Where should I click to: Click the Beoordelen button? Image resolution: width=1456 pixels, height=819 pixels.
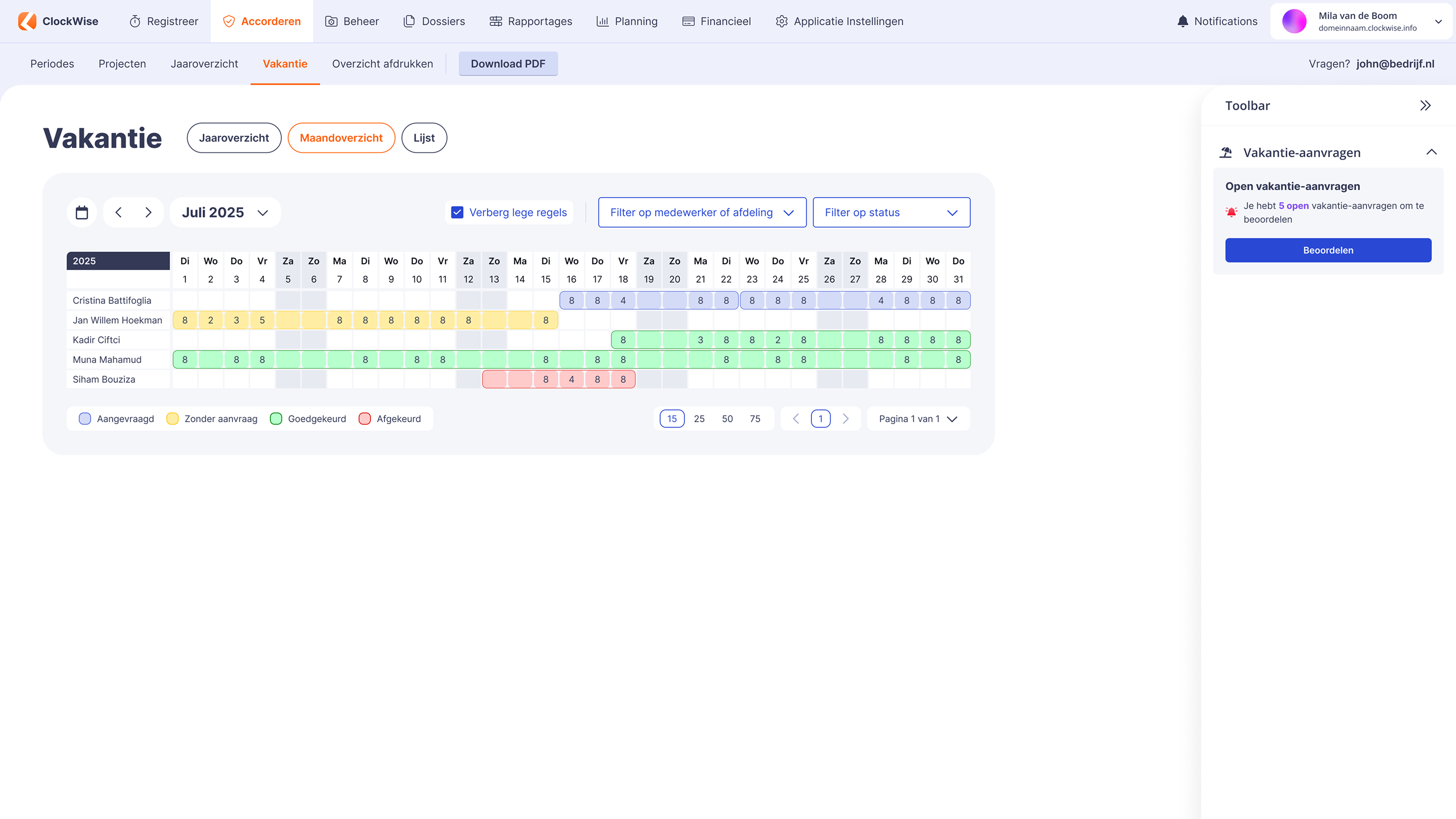tap(1328, 250)
